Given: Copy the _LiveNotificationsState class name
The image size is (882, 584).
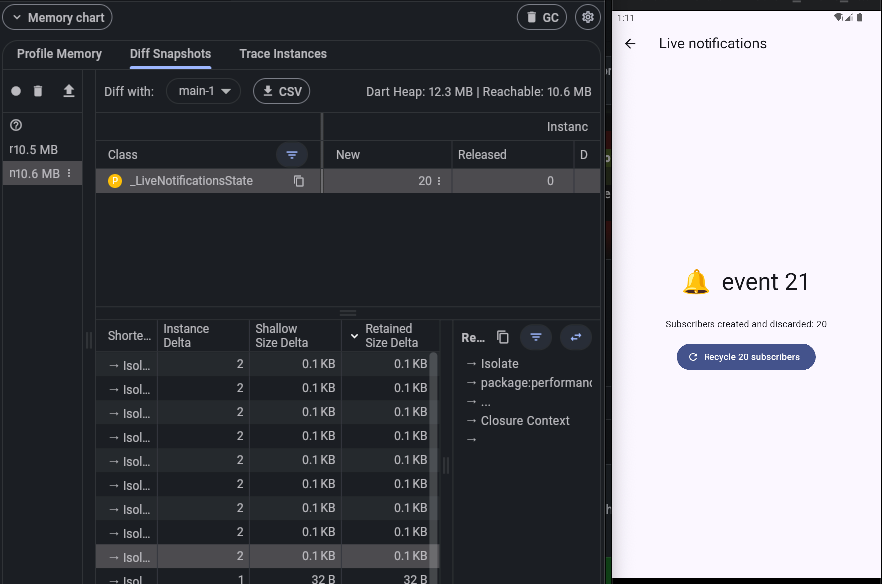Looking at the screenshot, I should [299, 181].
